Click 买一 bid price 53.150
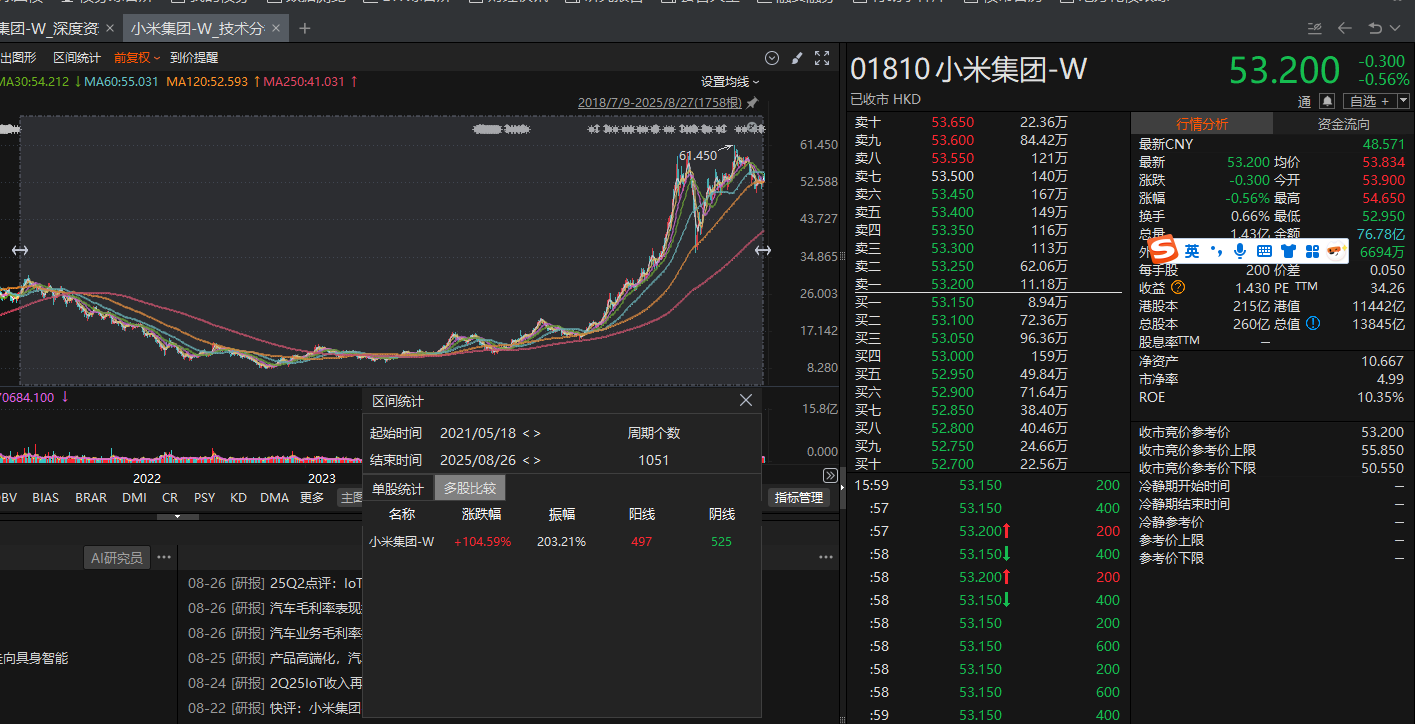The width and height of the screenshot is (1415, 724). click(952, 302)
